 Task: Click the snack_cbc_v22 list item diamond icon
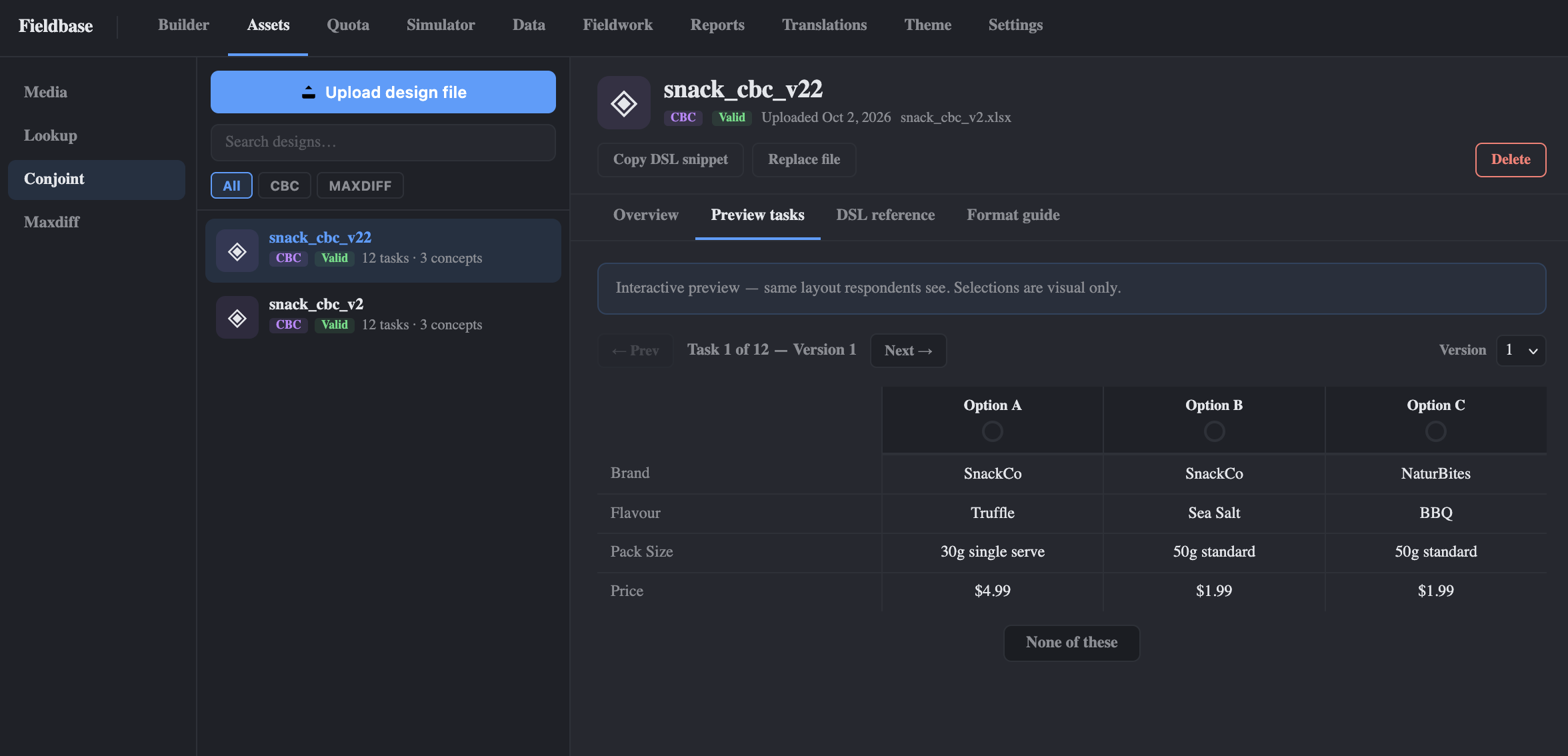coord(237,251)
